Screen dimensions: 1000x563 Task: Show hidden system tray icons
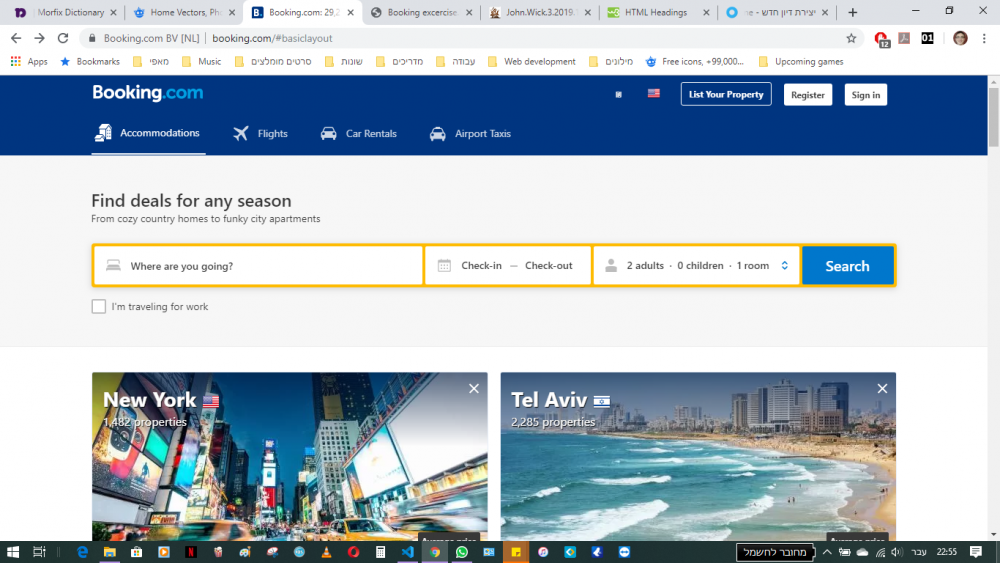tap(827, 552)
